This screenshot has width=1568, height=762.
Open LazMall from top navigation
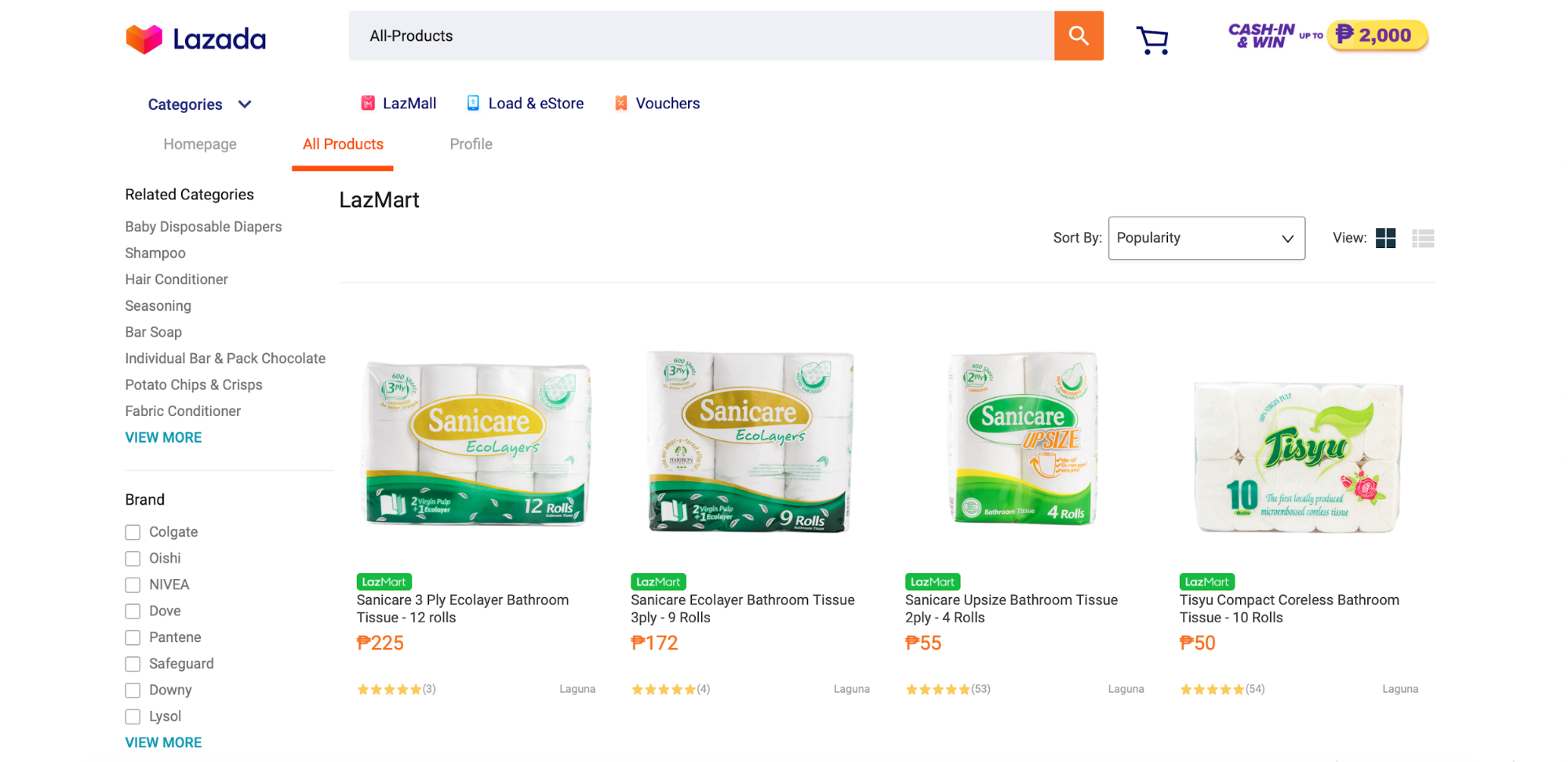point(398,103)
